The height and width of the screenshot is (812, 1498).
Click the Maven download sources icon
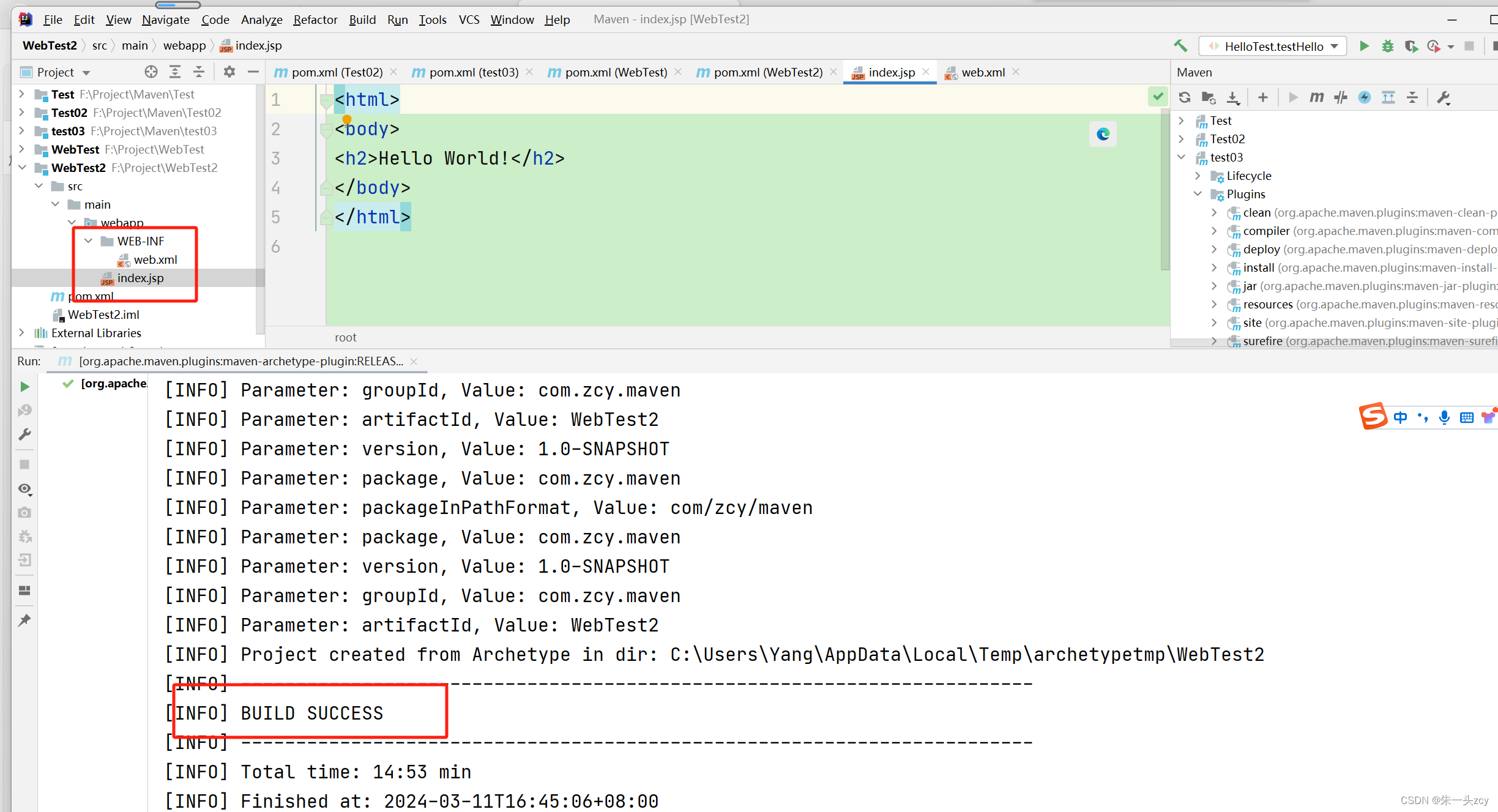pyautogui.click(x=1233, y=97)
